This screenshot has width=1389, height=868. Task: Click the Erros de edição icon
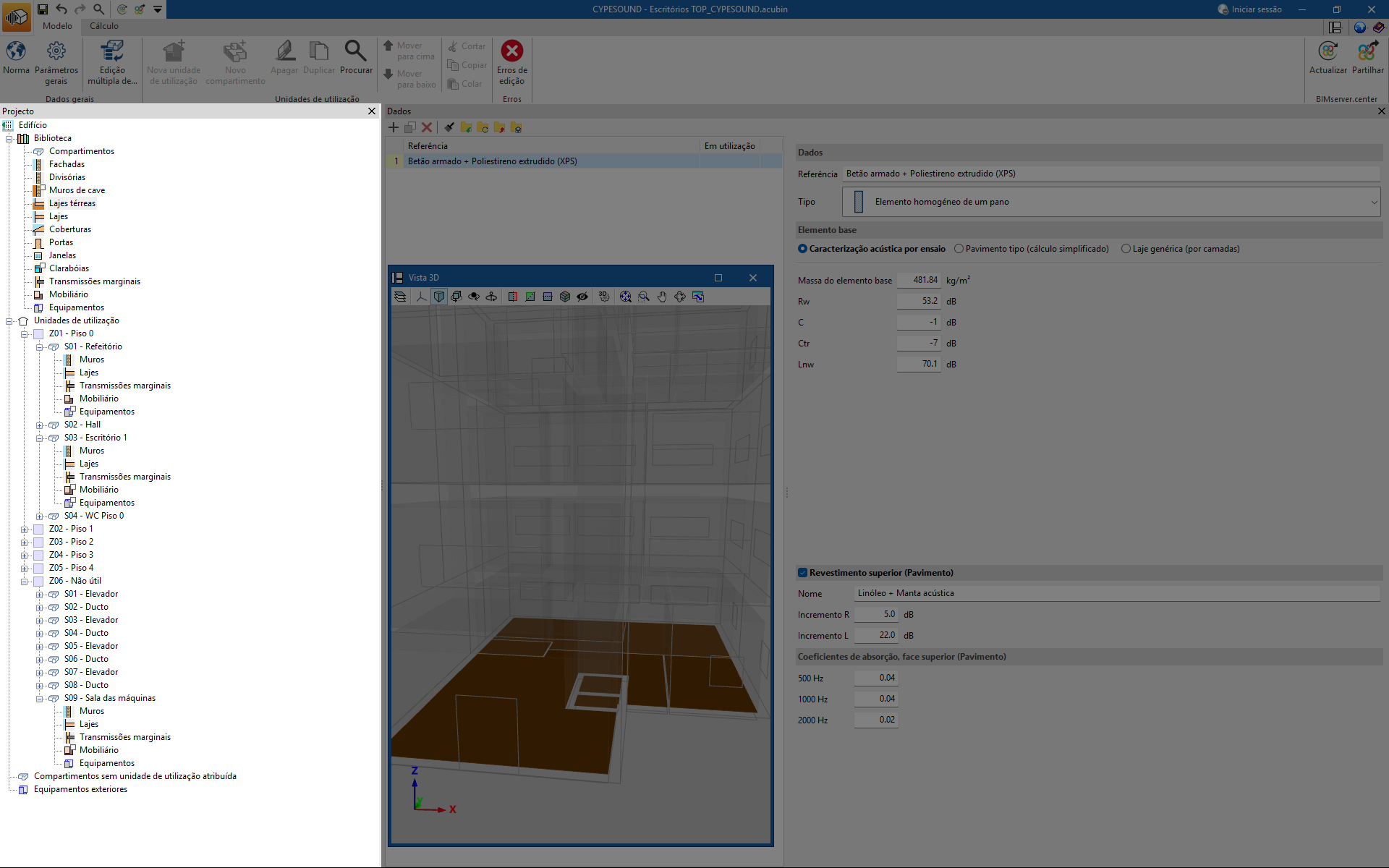pyautogui.click(x=511, y=52)
